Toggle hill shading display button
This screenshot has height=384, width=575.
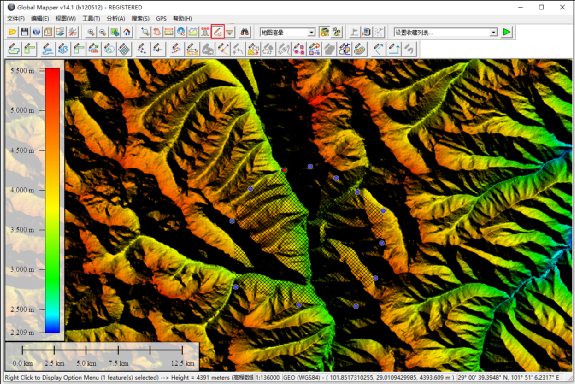click(325, 32)
